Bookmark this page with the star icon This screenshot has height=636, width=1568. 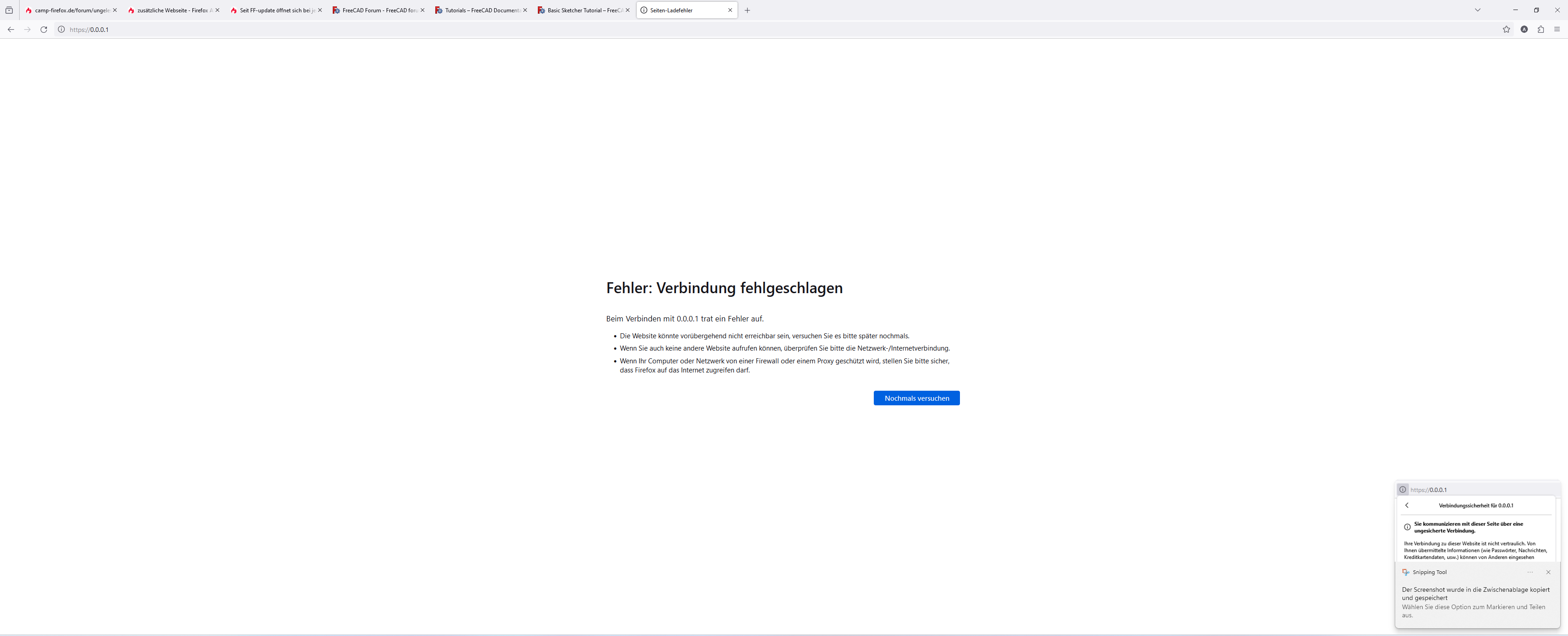(x=1506, y=29)
